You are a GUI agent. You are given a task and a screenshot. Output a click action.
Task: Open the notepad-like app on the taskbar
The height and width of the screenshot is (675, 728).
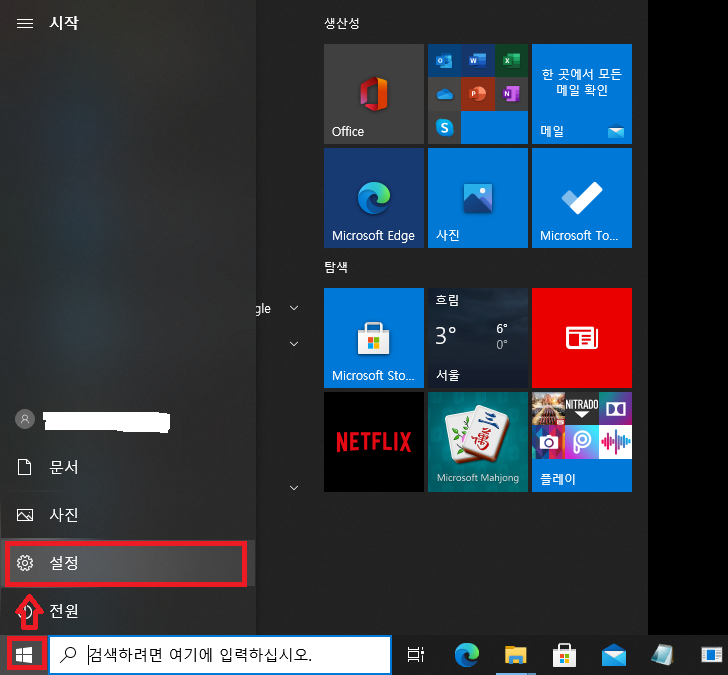pos(663,655)
